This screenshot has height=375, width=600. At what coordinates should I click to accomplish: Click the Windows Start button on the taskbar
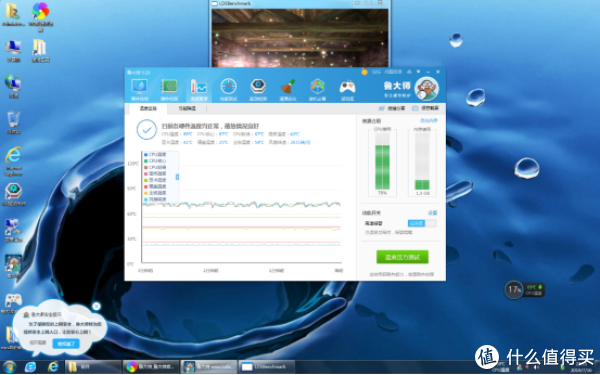pyautogui.click(x=8, y=367)
